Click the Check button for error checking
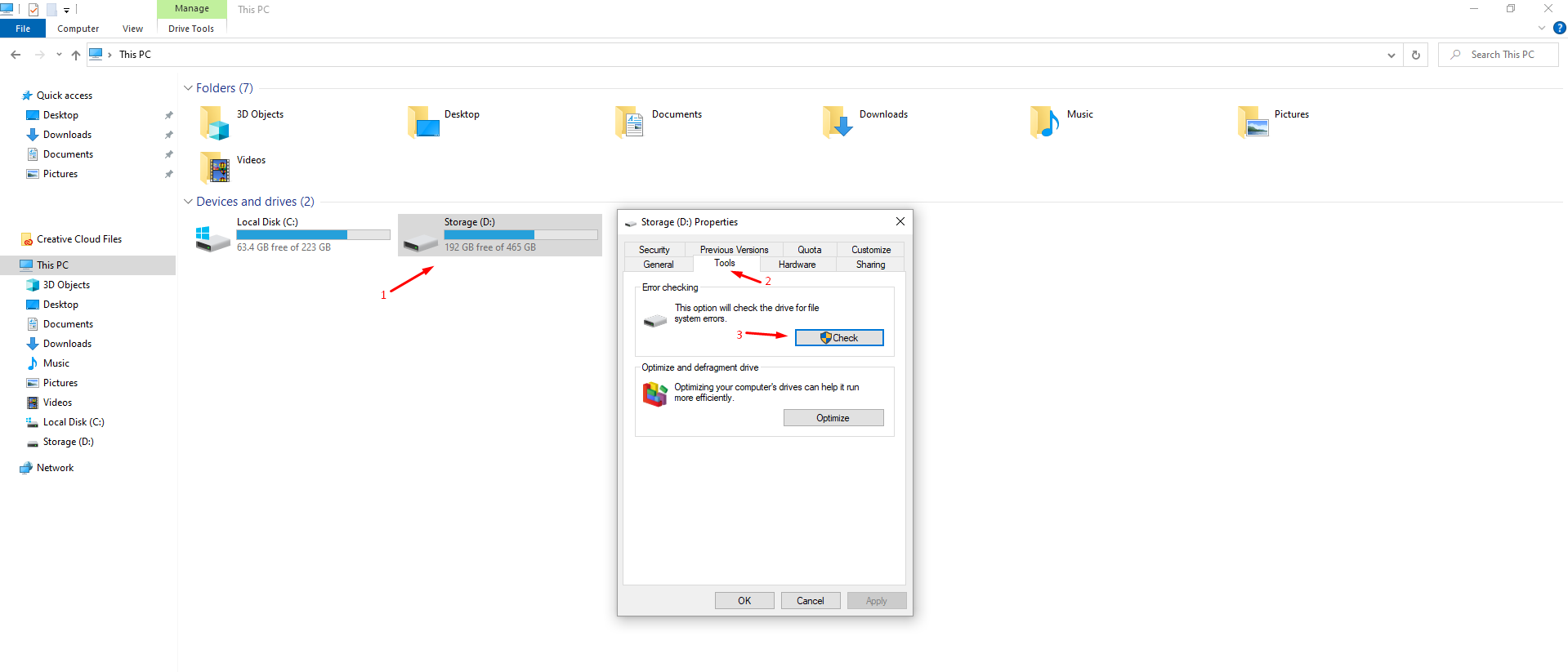The image size is (1568, 672). click(x=839, y=338)
